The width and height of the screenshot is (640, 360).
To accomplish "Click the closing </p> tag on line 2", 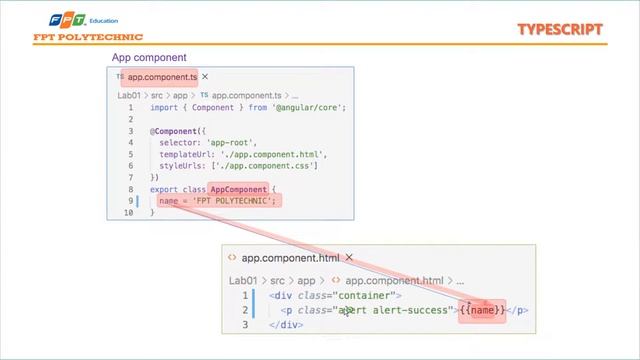I will 517,310.
